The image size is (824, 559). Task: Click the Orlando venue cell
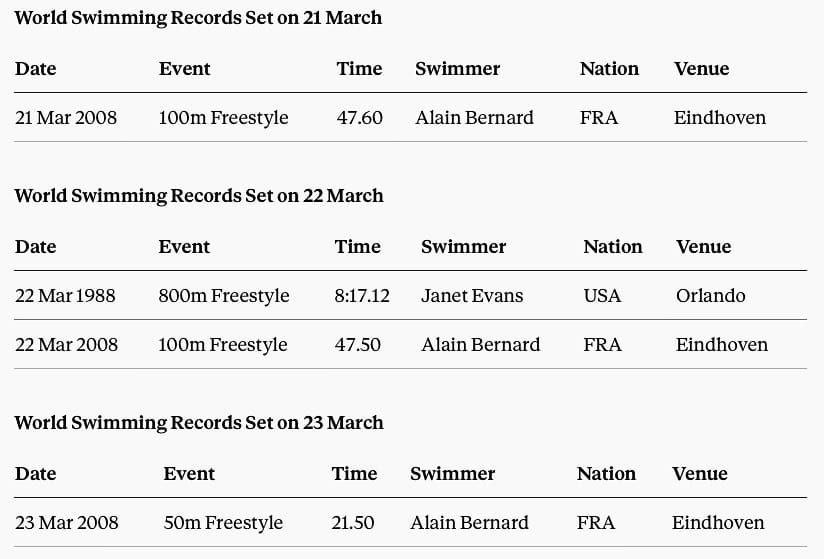tap(710, 296)
